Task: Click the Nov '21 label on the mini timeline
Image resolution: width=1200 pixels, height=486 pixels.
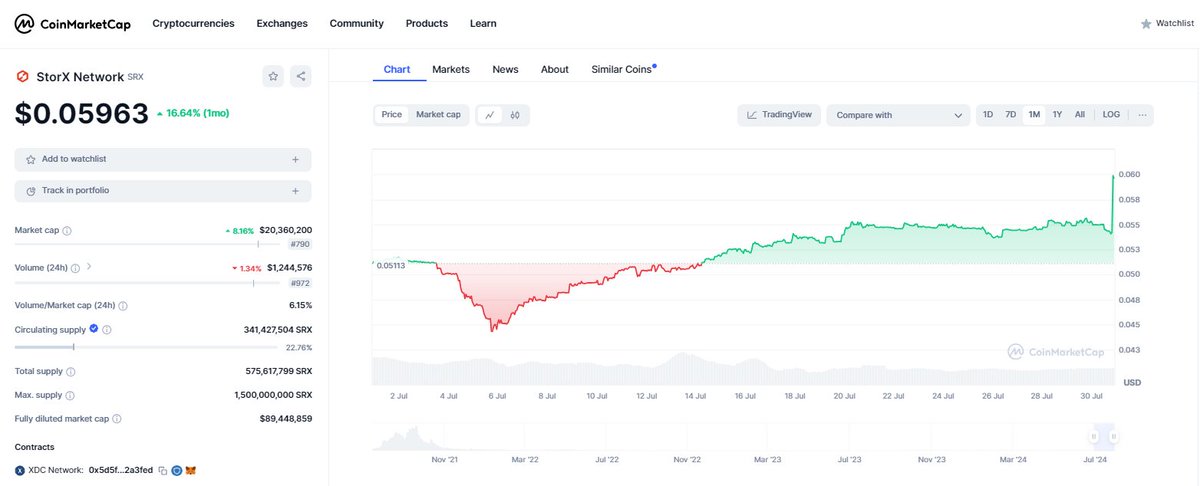Action: point(445,460)
